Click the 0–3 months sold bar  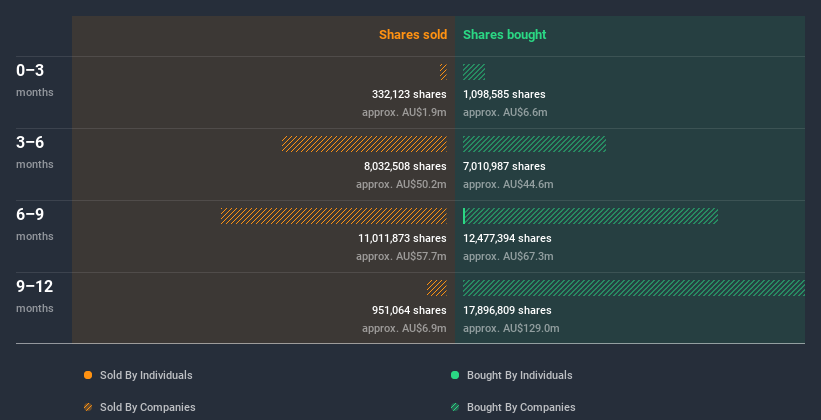[x=443, y=72]
